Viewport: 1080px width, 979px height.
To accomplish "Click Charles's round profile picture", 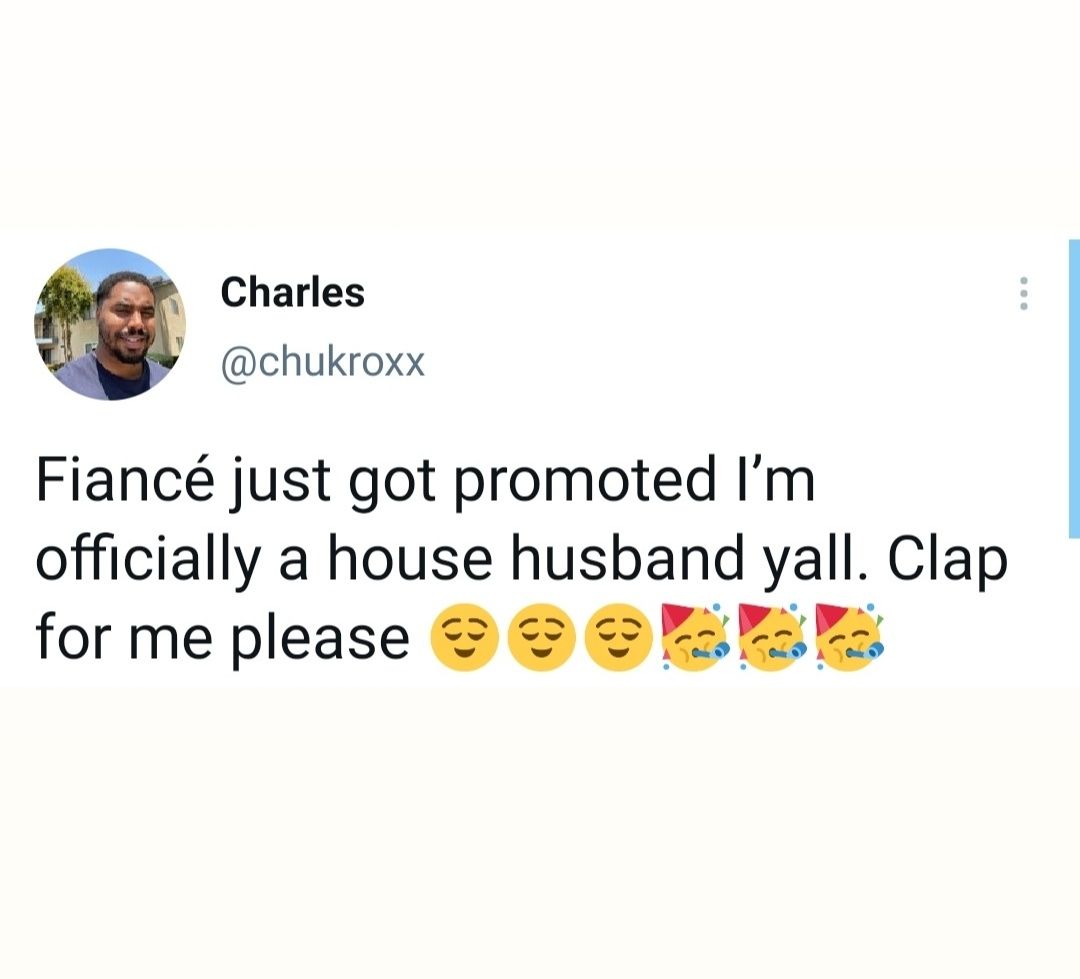I will click(x=110, y=325).
